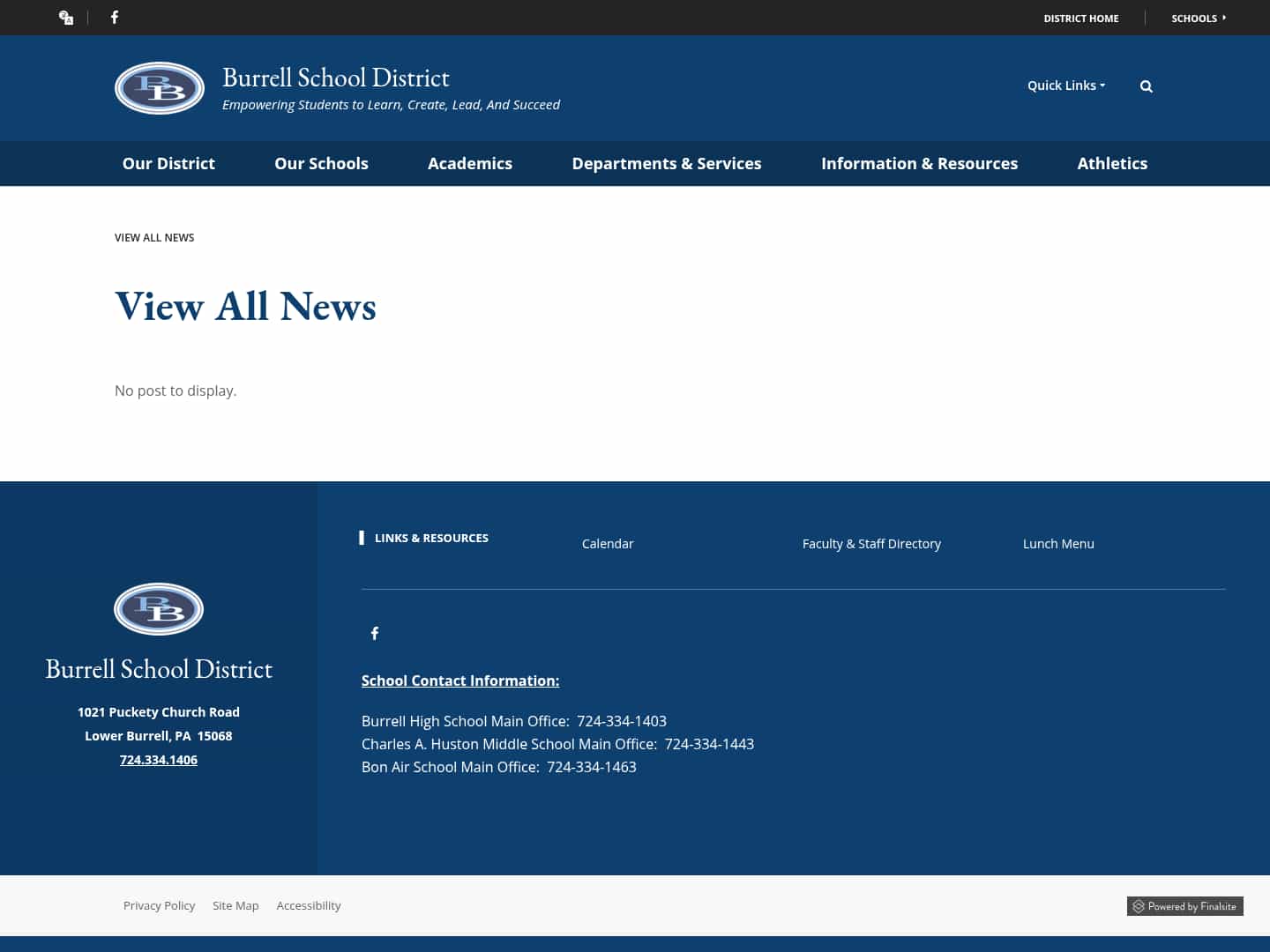Open the Accessibility link
1270x952 pixels.
(309, 905)
